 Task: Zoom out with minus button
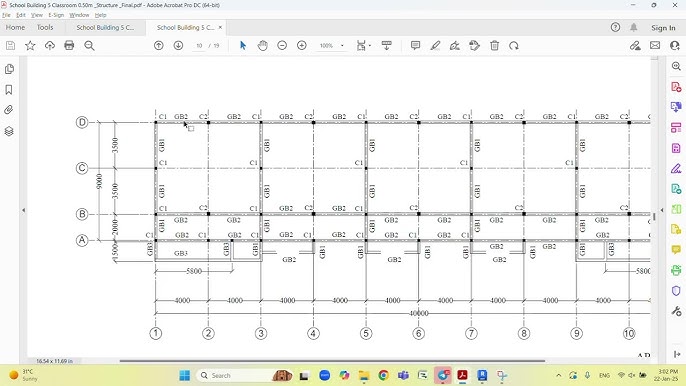coord(282,46)
